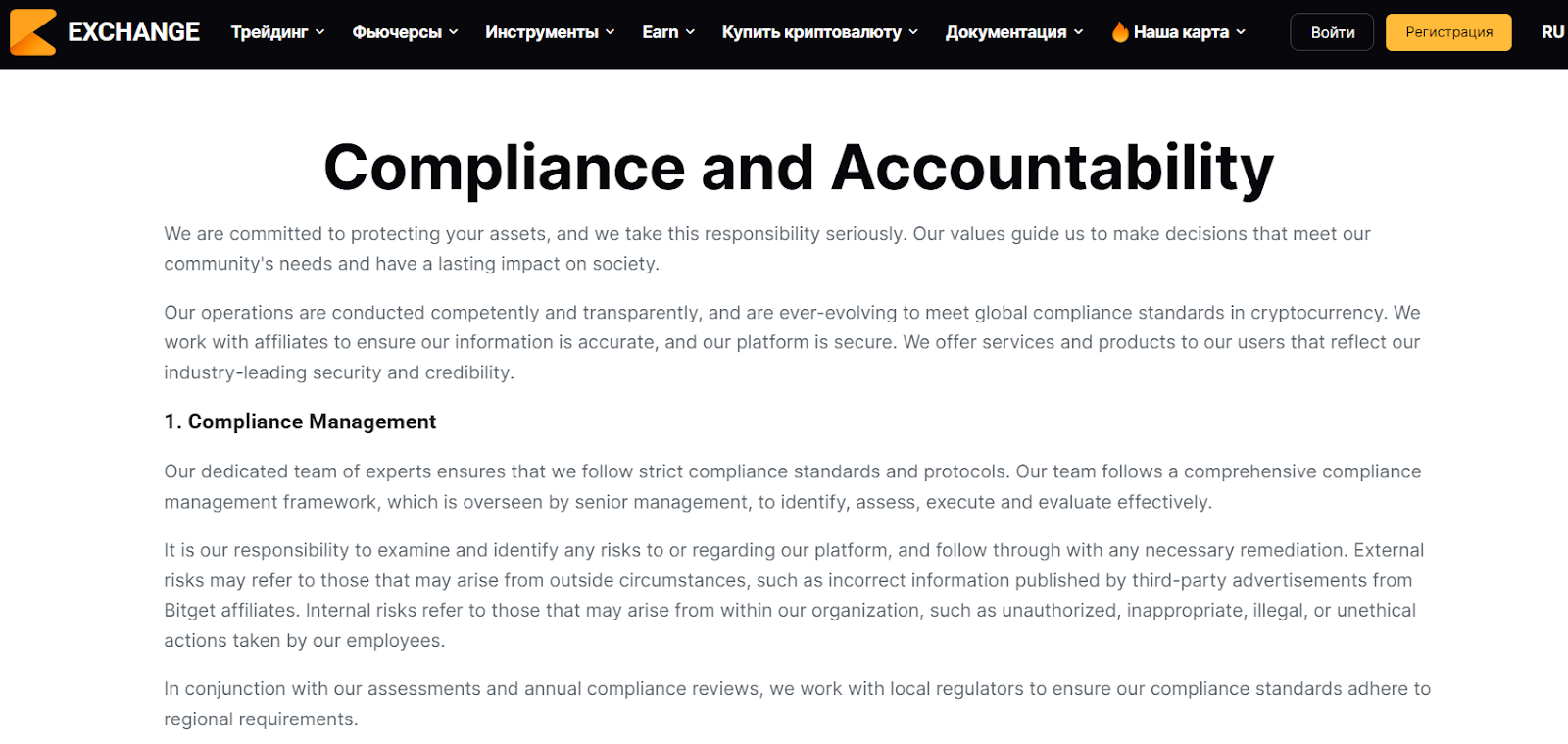Viewport: 1568px width, 744px height.
Task: Expand the Фьючерсы dropdown chevron
Action: pyautogui.click(x=454, y=32)
